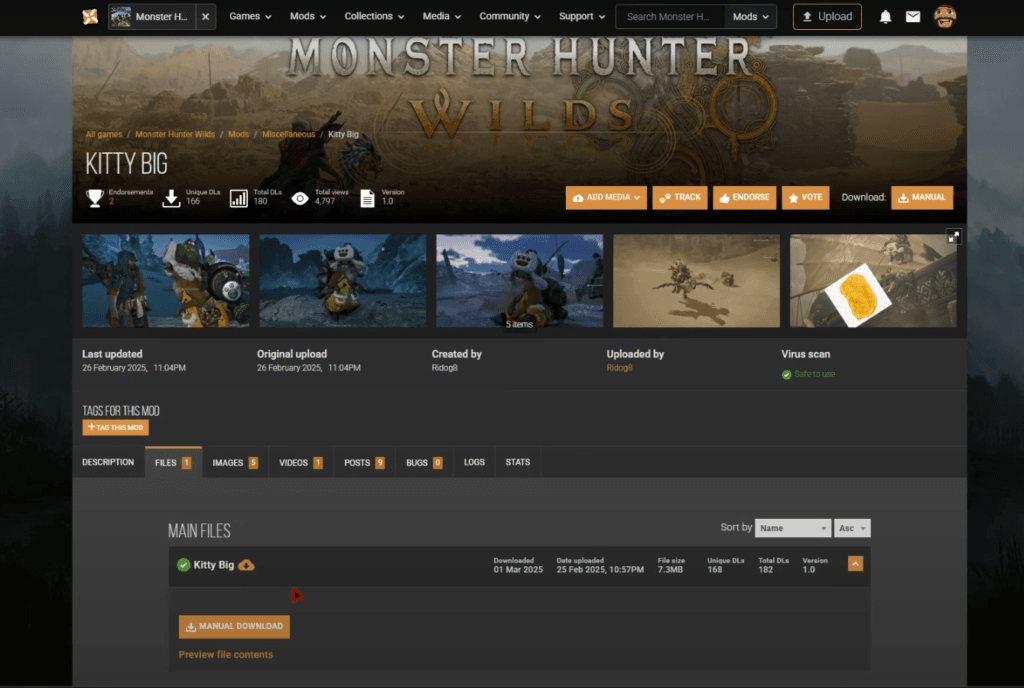Go to Monster Hunter Wilds breadcrumb
Viewport: 1024px width, 688px height.
point(174,134)
